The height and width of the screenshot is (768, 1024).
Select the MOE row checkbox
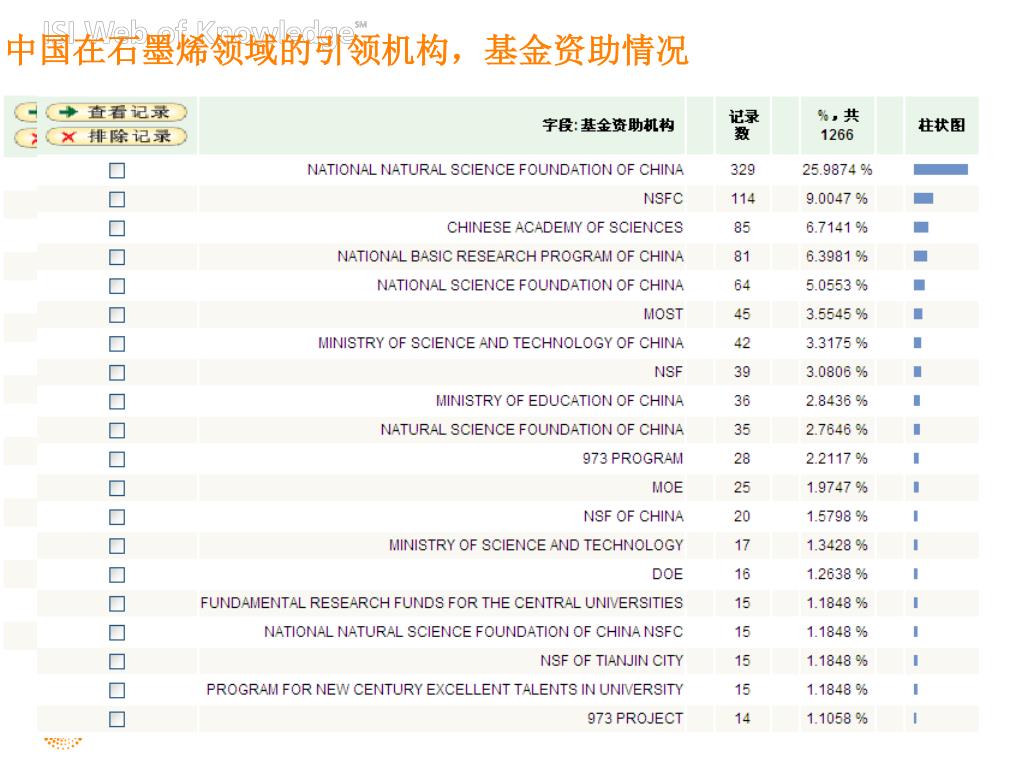tap(117, 488)
